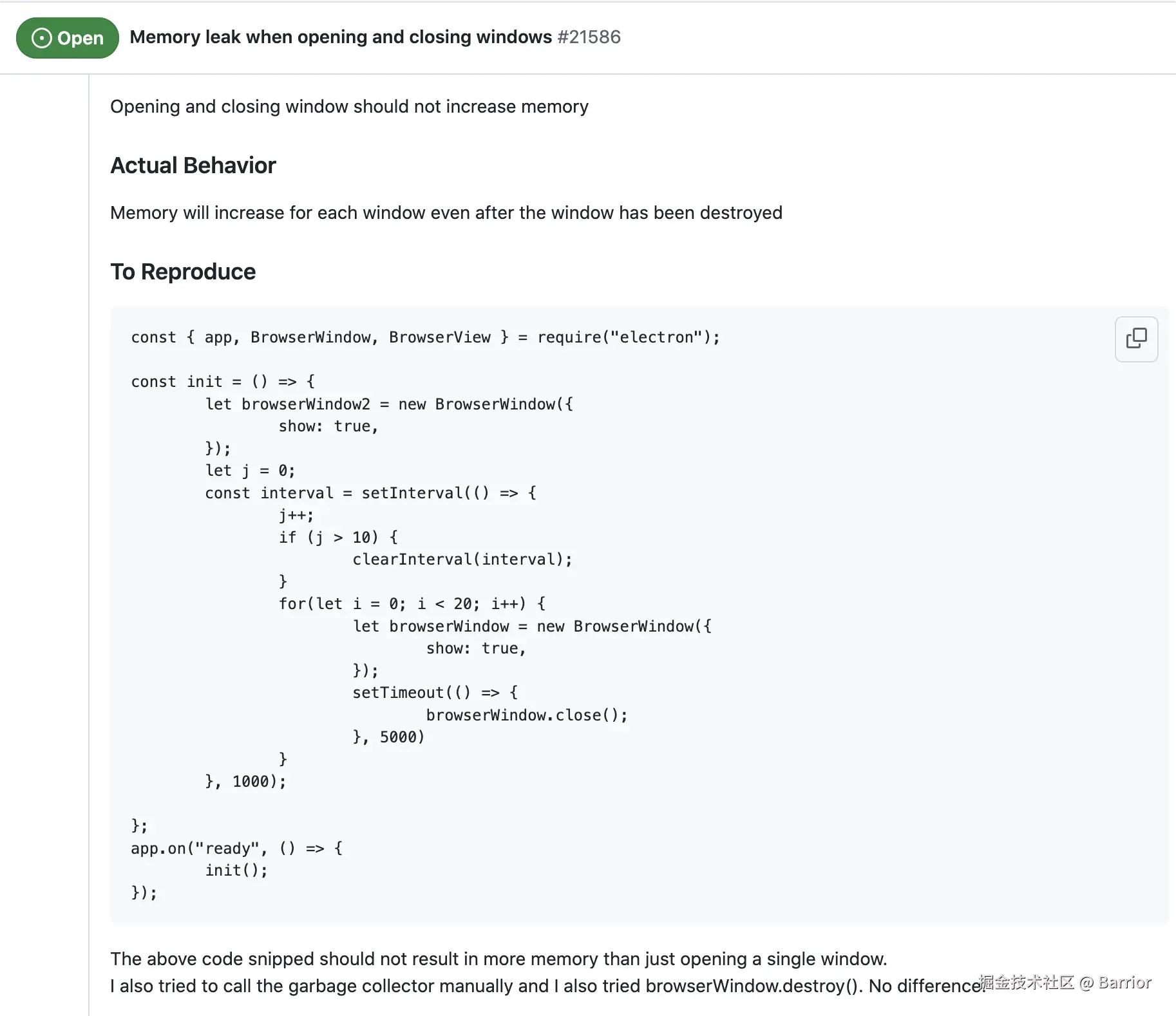
Task: Click the "init();" call line
Action: 236,870
